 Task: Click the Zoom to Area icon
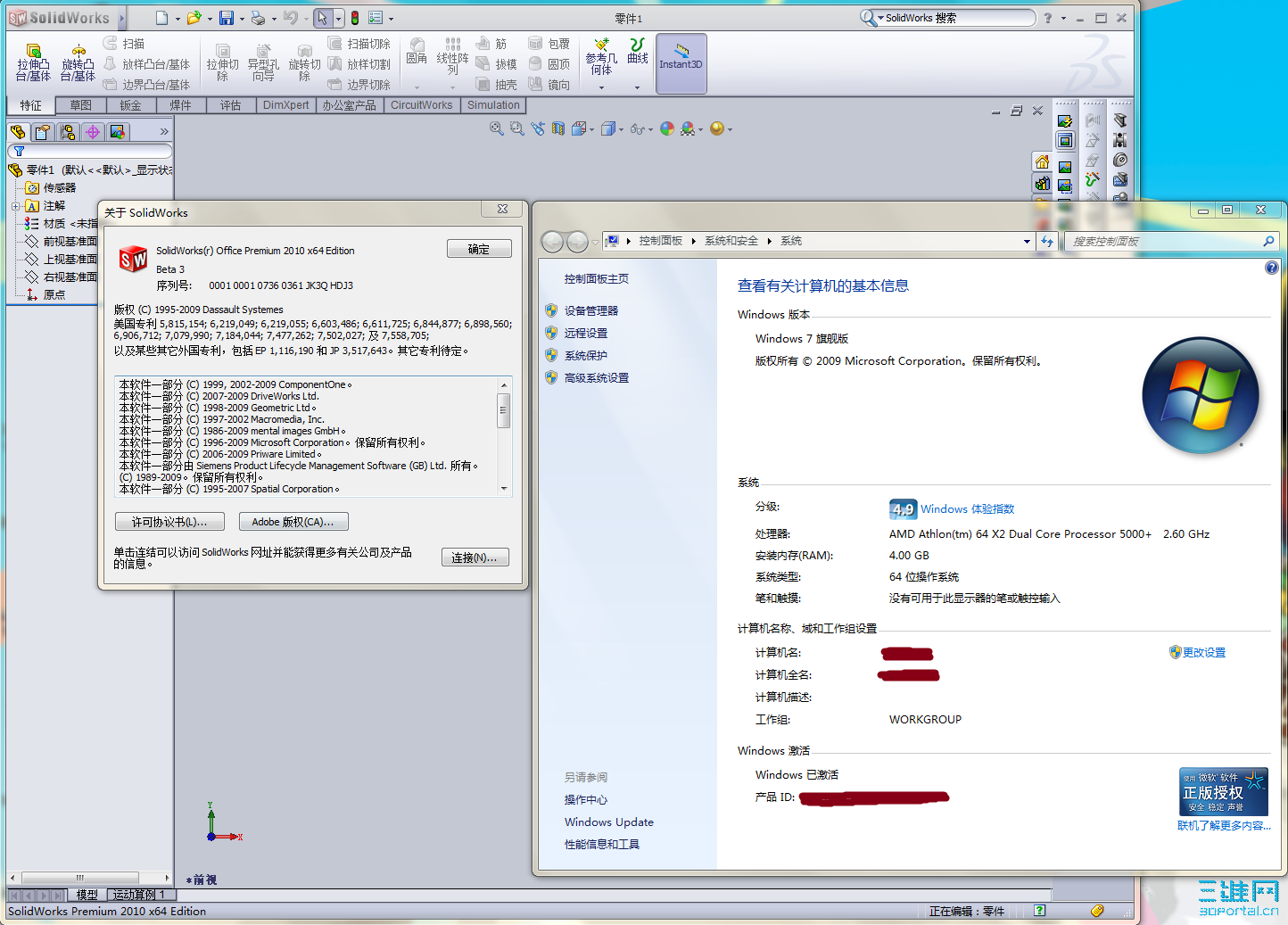517,129
